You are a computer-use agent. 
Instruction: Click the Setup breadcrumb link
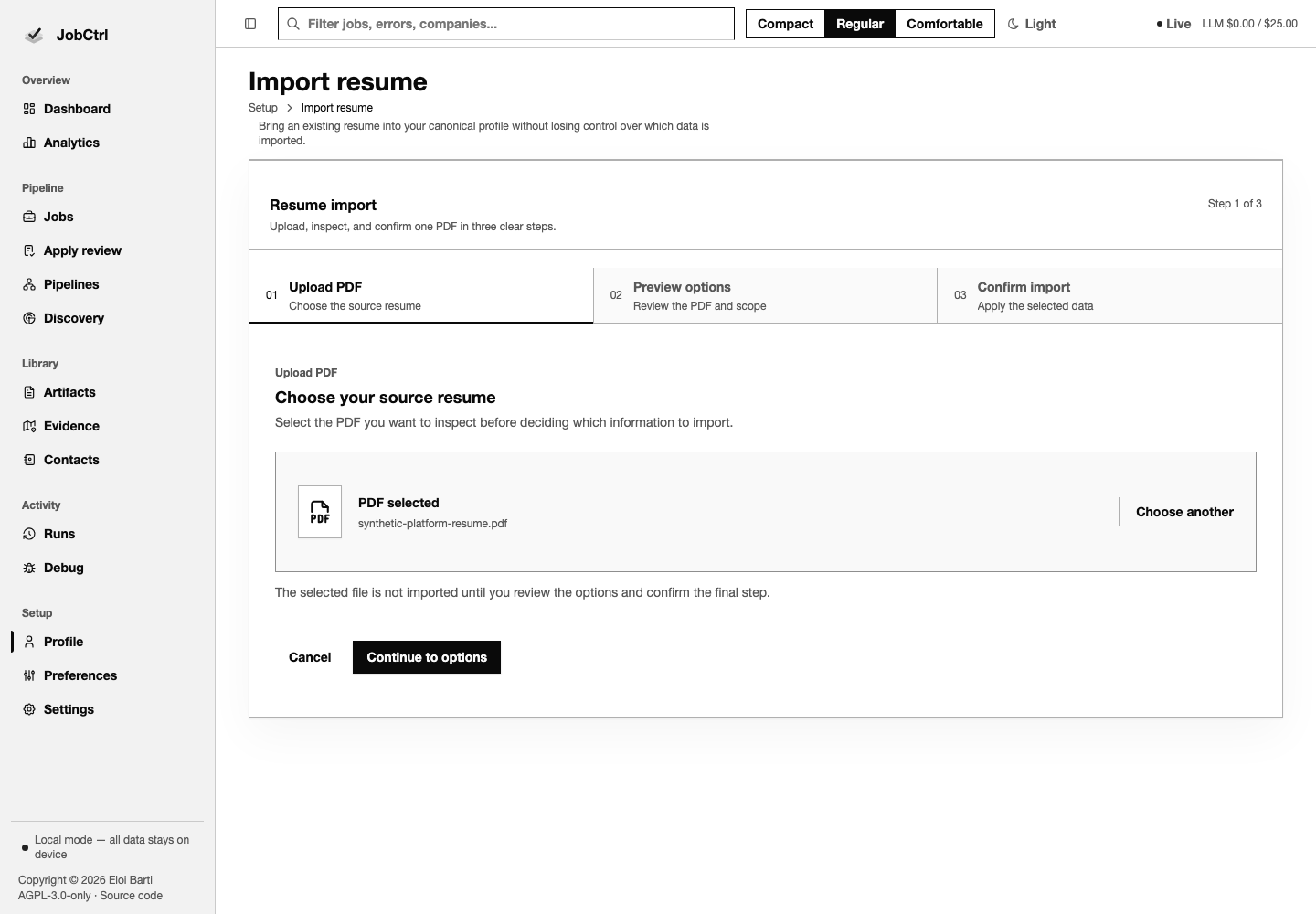click(263, 108)
